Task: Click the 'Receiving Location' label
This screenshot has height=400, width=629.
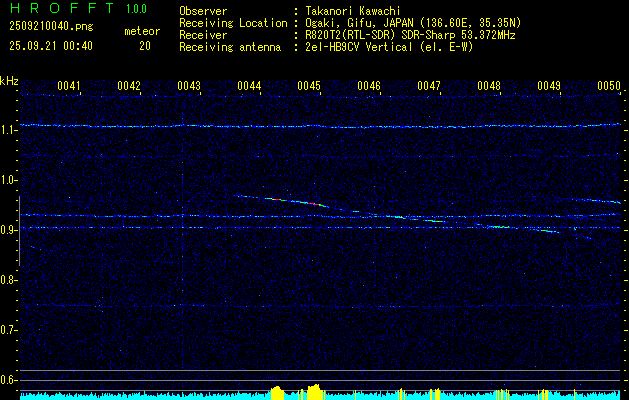Action: coord(233,23)
